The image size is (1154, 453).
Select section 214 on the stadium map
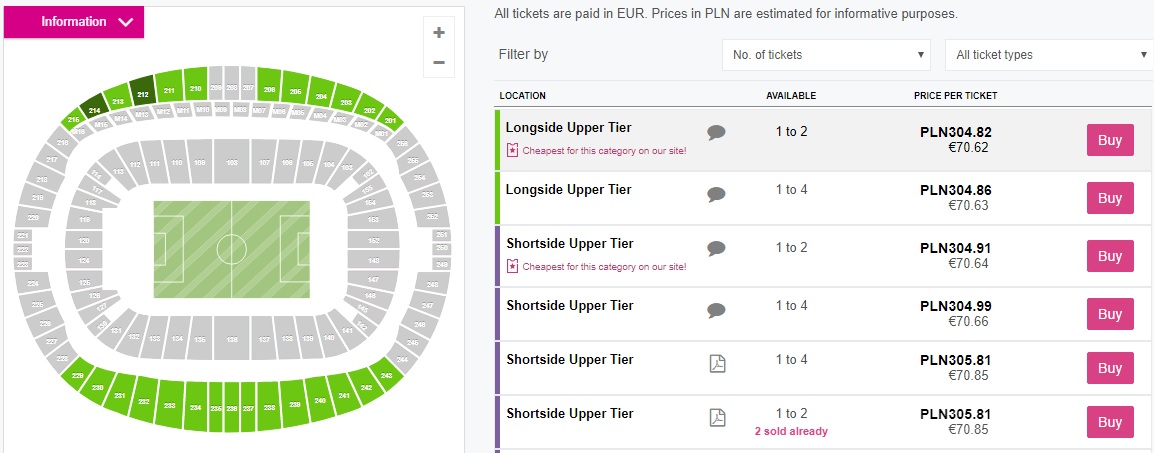(x=95, y=110)
